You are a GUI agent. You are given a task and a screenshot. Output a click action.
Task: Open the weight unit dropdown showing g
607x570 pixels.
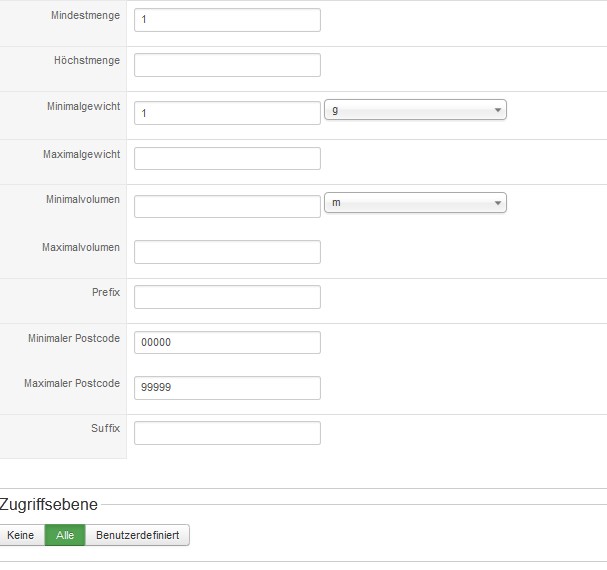pyautogui.click(x=416, y=110)
